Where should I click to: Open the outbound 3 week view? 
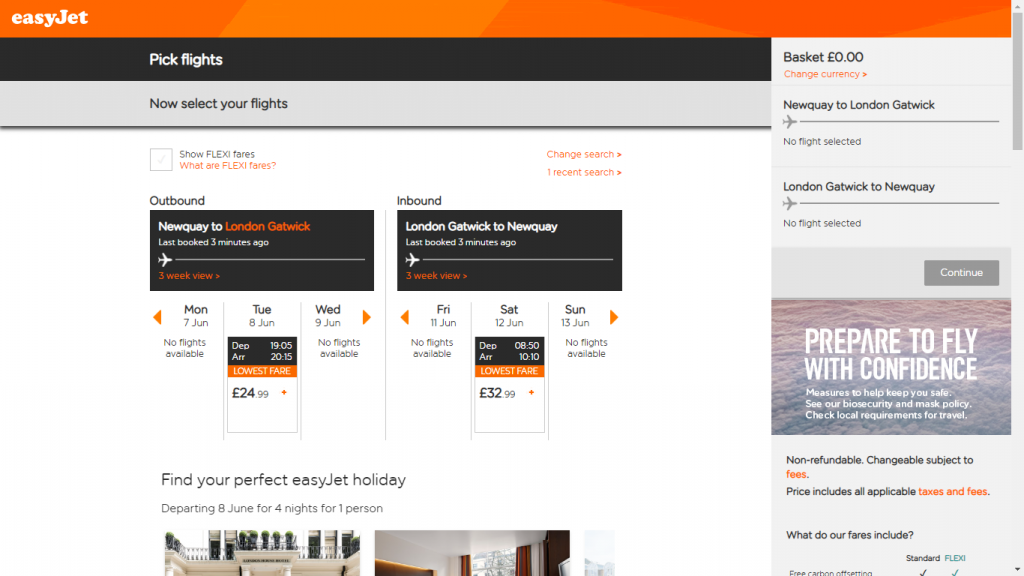click(x=189, y=276)
